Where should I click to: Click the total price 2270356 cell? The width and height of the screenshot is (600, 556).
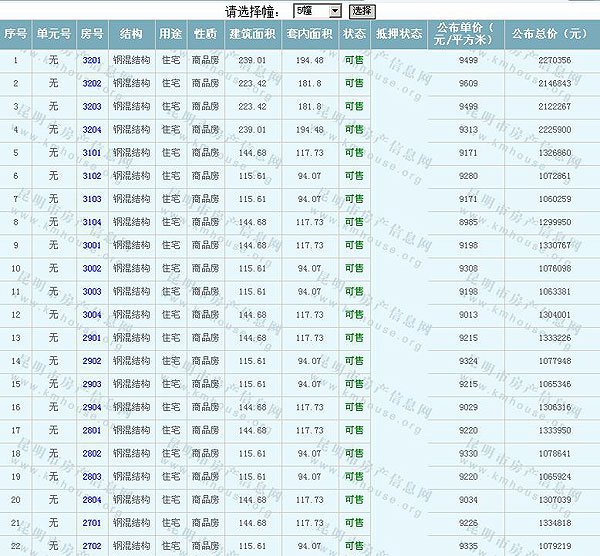553,60
